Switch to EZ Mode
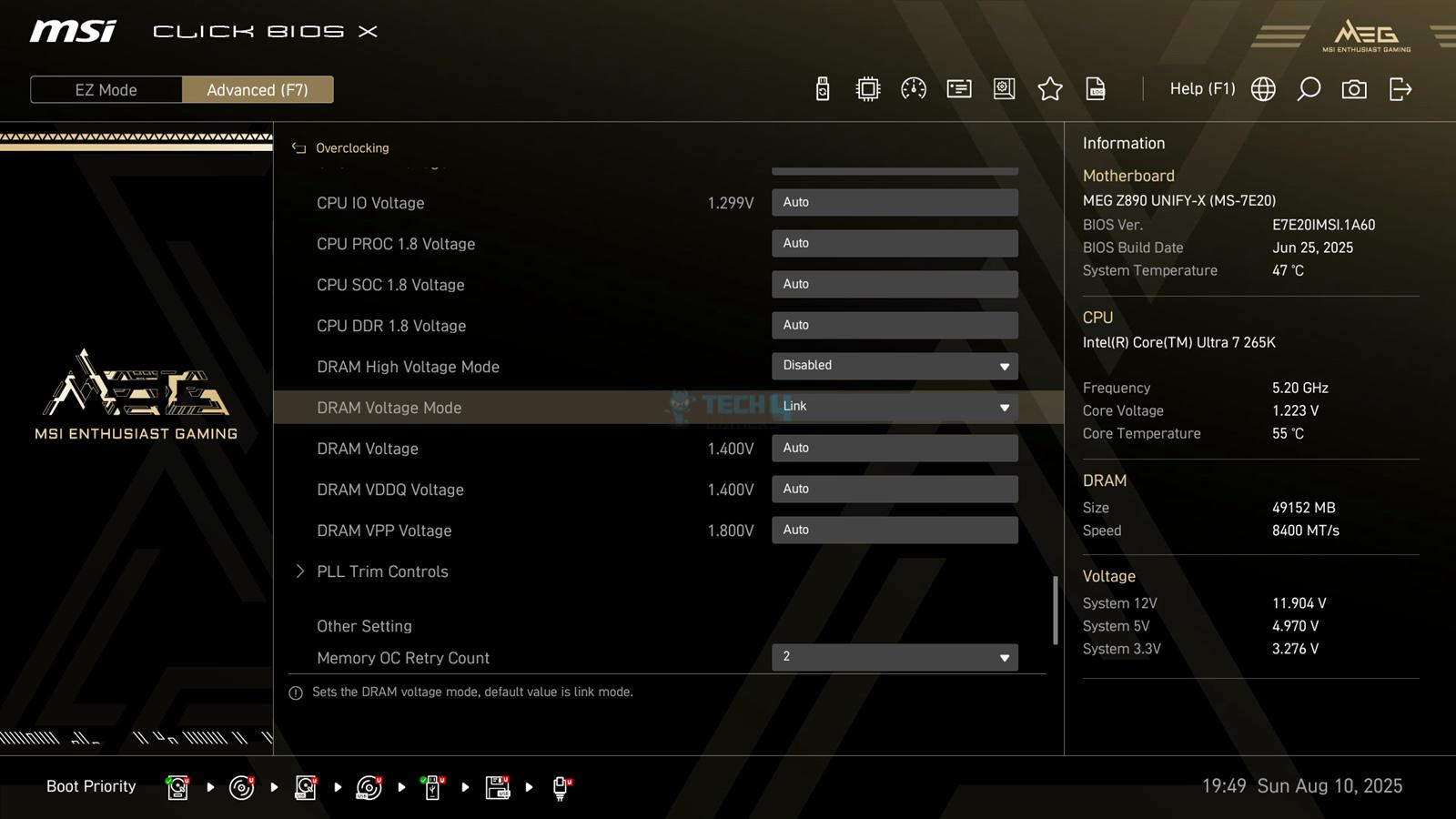1456x819 pixels. click(106, 90)
